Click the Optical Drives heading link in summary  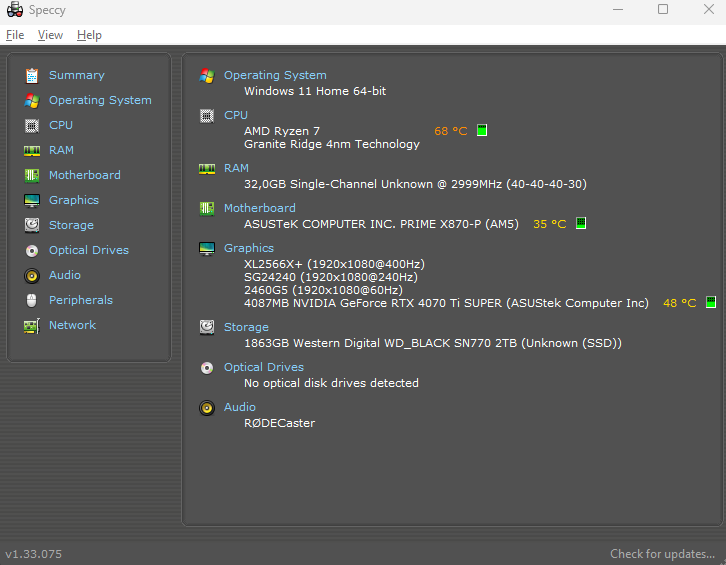[264, 367]
